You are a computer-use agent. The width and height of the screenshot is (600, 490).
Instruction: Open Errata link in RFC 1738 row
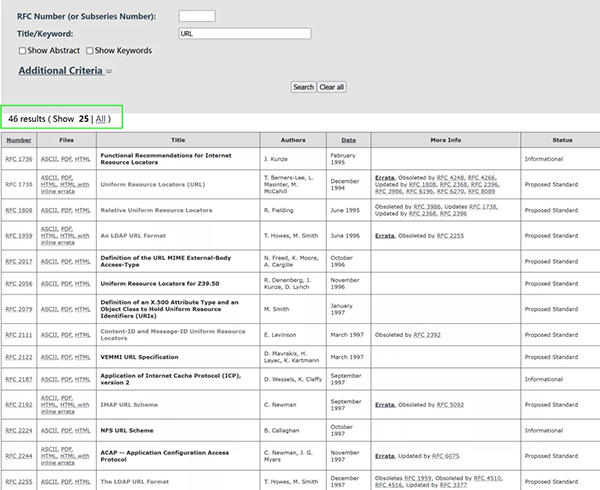[x=385, y=177]
